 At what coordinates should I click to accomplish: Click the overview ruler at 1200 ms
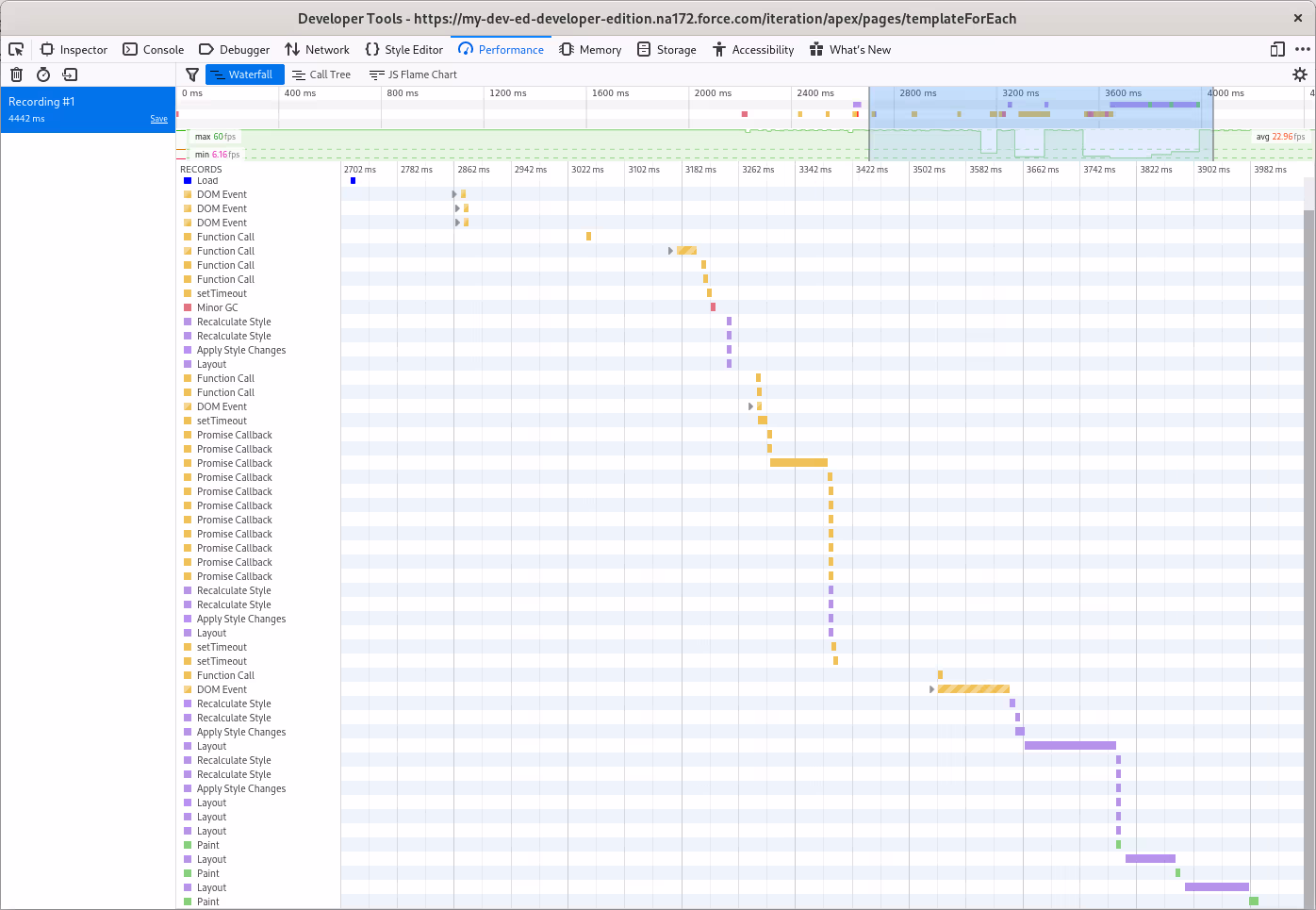[x=506, y=92]
